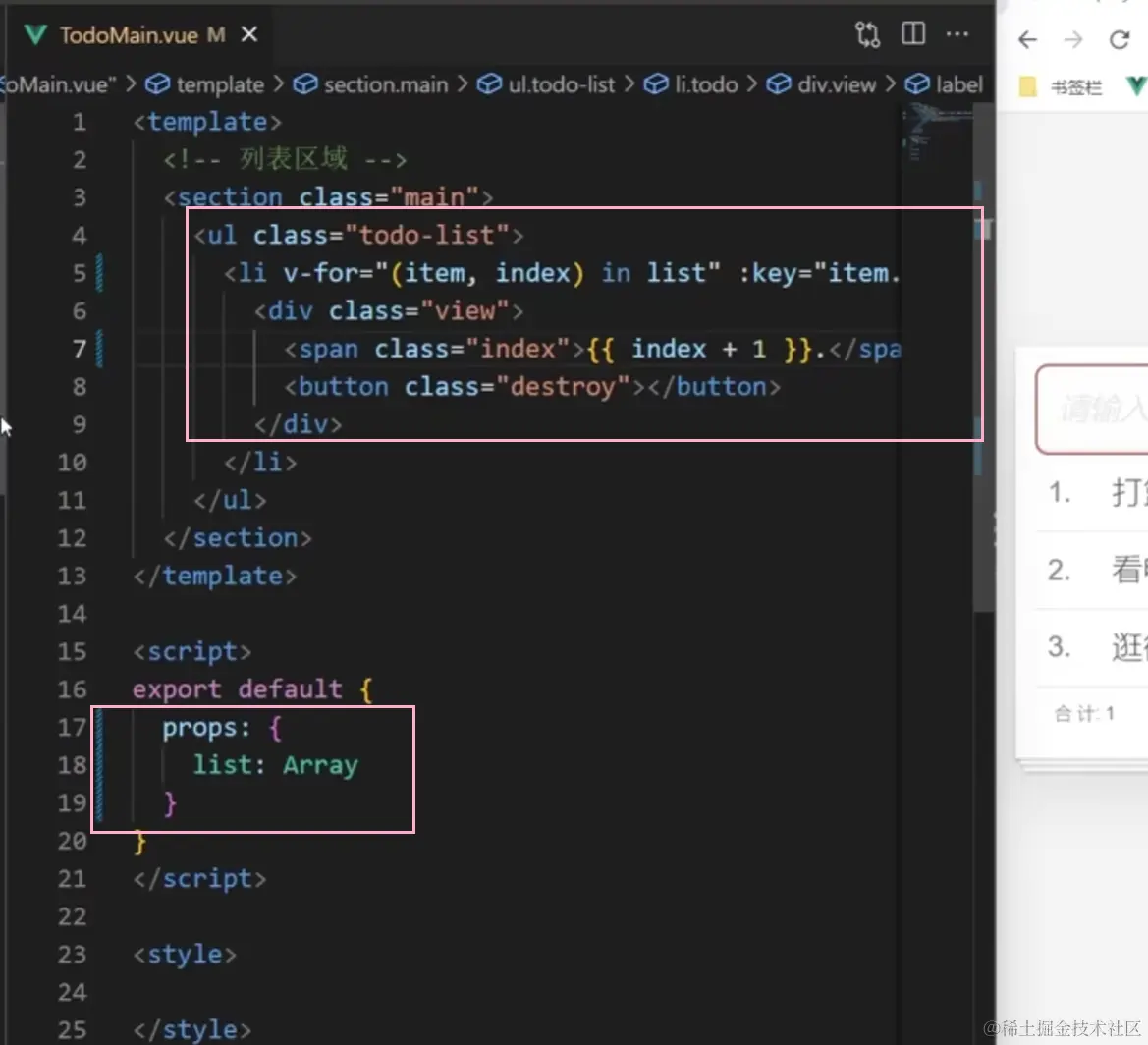Close the TodoMain.vue tab
The width and height of the screenshot is (1148, 1045).
pos(249,34)
